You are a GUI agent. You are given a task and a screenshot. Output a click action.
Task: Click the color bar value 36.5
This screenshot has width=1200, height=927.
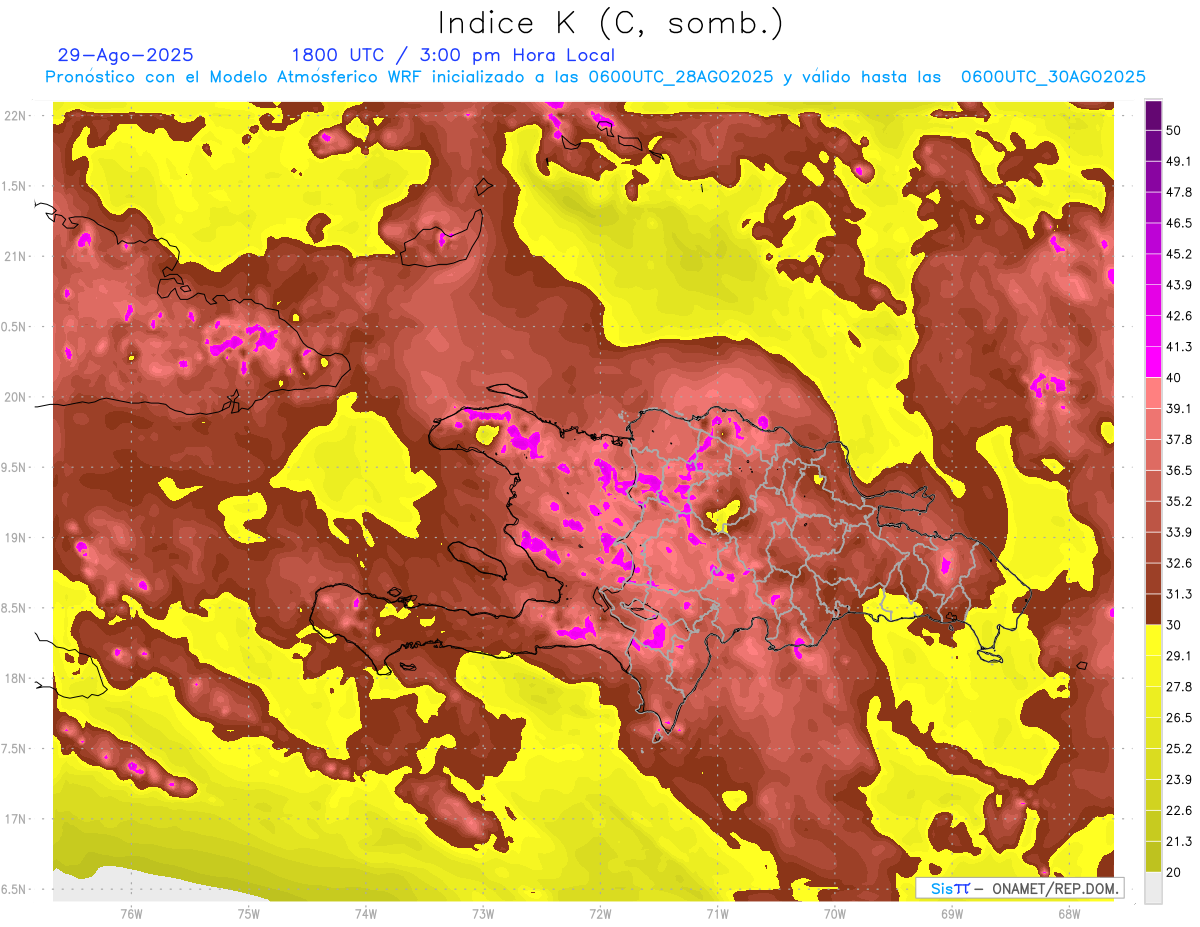click(1179, 470)
